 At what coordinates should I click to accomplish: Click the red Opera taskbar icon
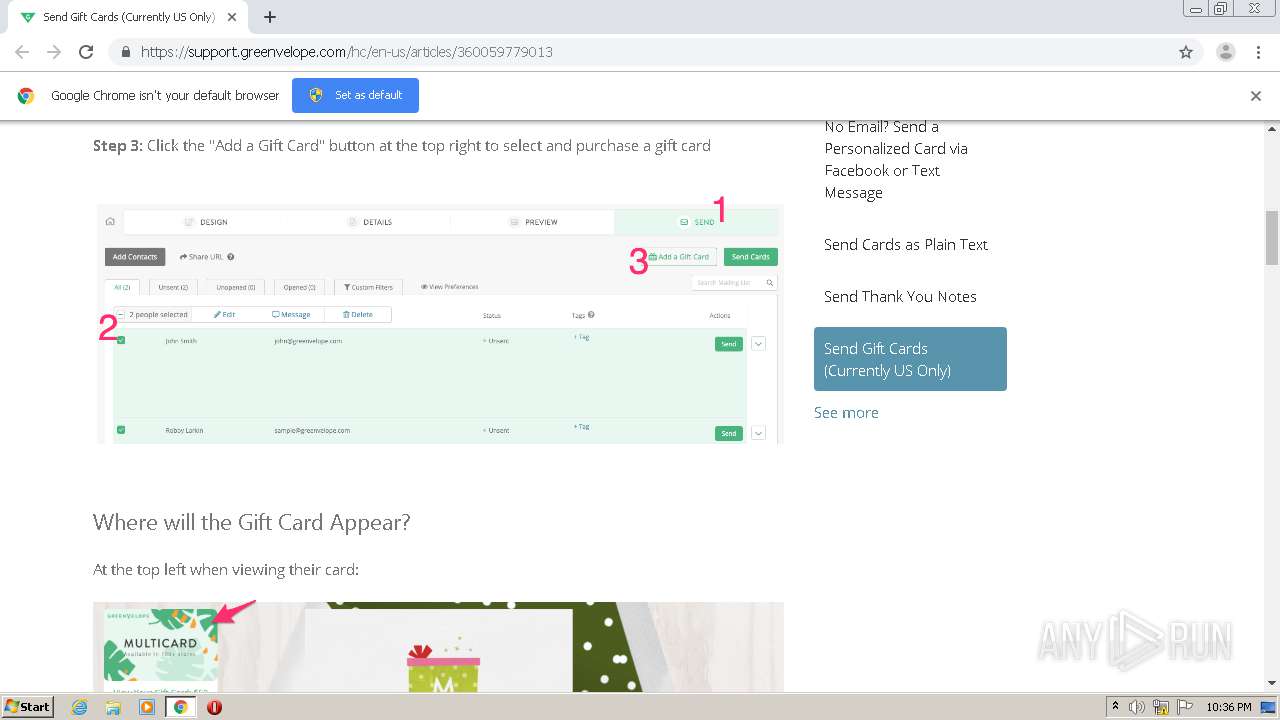click(x=214, y=707)
